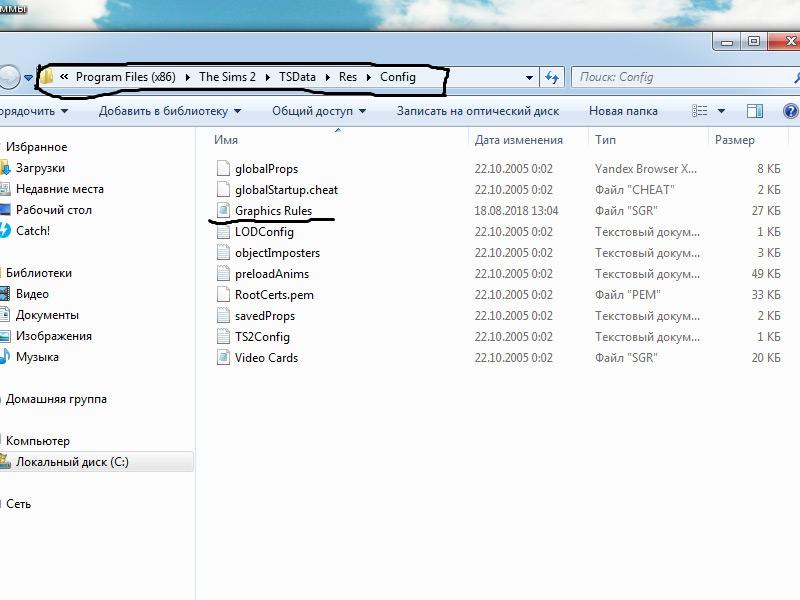Expand the Res breadcrumb arrow
Image resolution: width=800 pixels, height=600 pixels.
click(369, 77)
